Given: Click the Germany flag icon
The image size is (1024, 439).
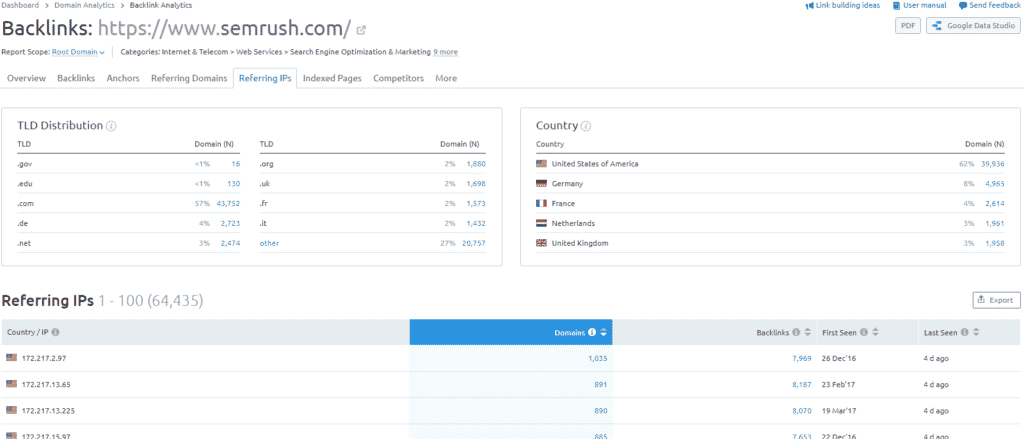Looking at the screenshot, I should pos(541,184).
